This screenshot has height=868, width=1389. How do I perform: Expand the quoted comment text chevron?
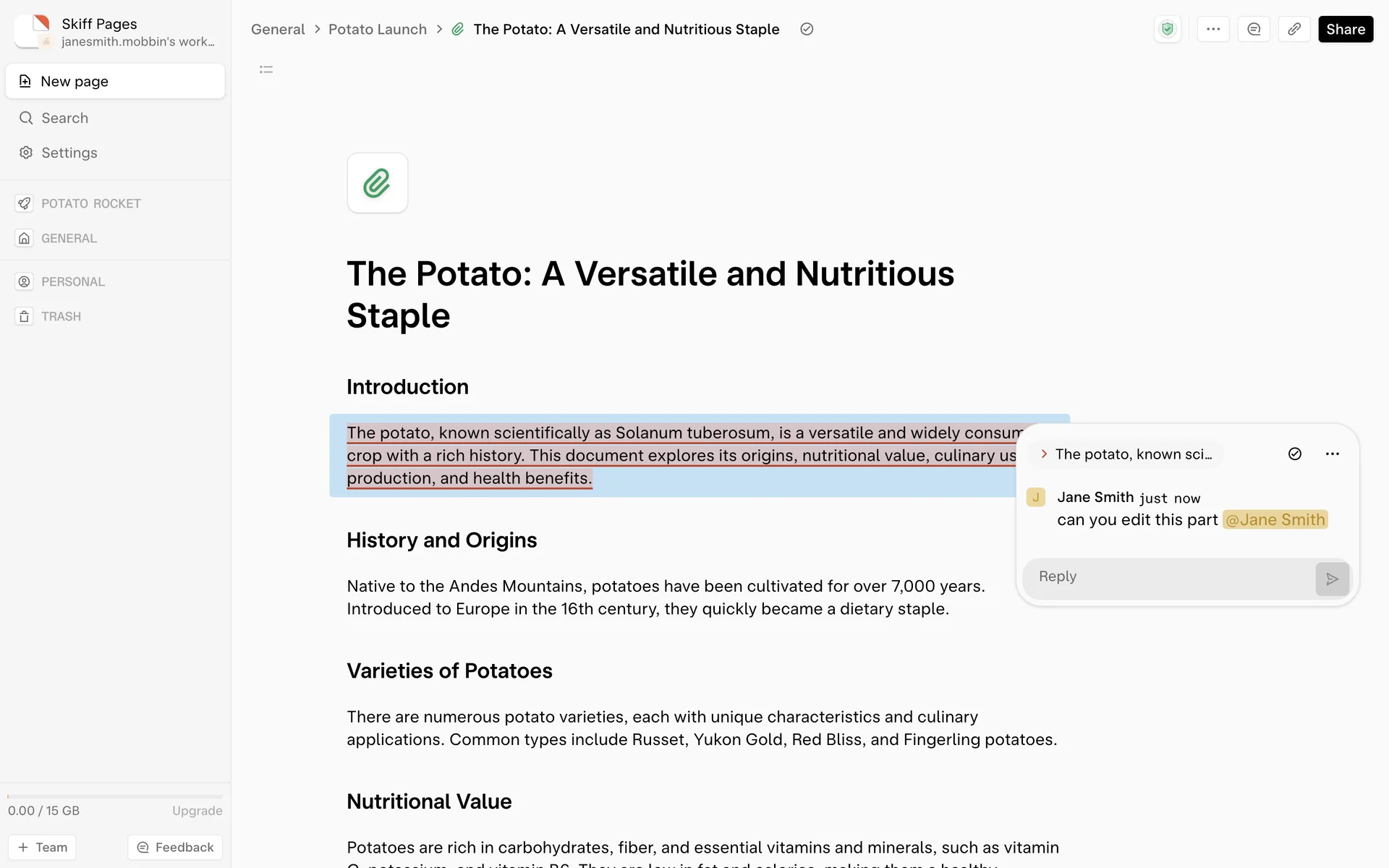click(1044, 454)
